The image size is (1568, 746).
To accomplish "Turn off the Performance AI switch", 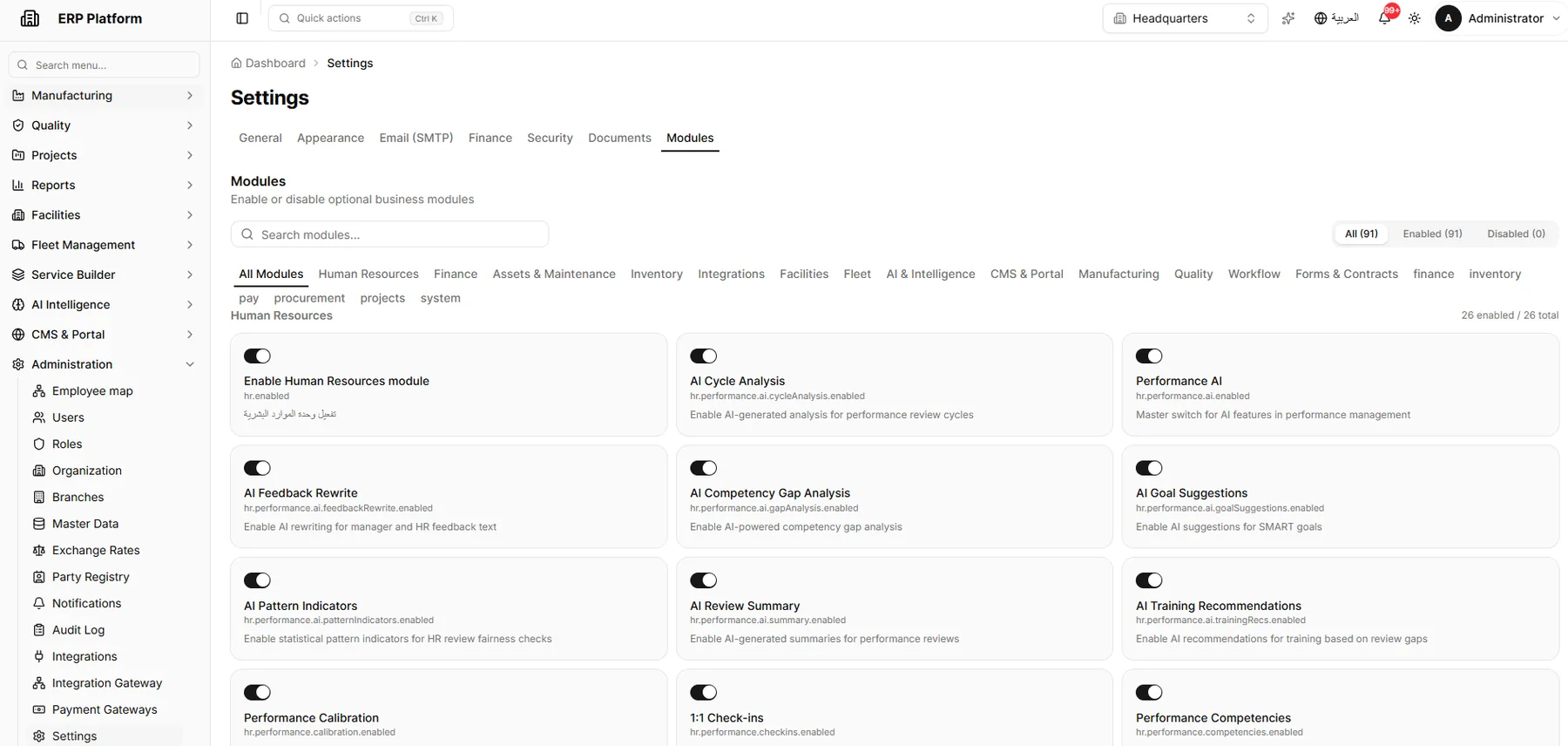I will click(1149, 356).
